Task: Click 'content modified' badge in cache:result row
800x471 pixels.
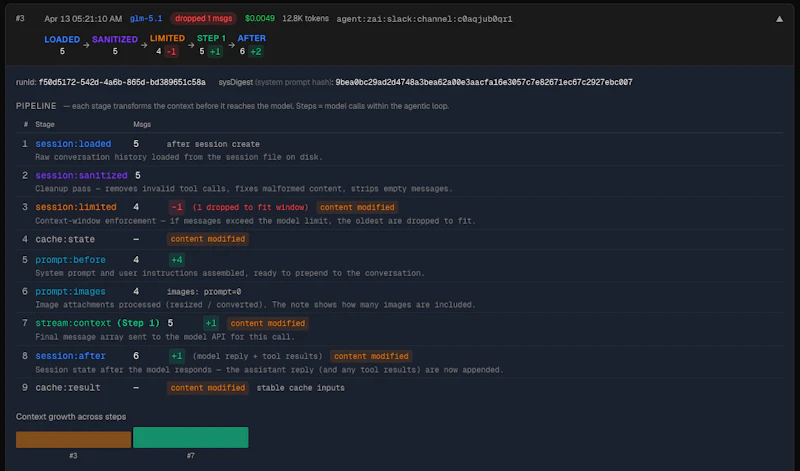Action: (x=208, y=388)
